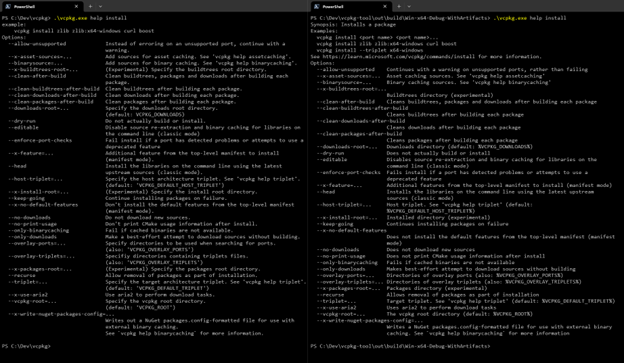
Task: Click "(default: 'VCPKG_ROOT')" text
Action: [140, 308]
